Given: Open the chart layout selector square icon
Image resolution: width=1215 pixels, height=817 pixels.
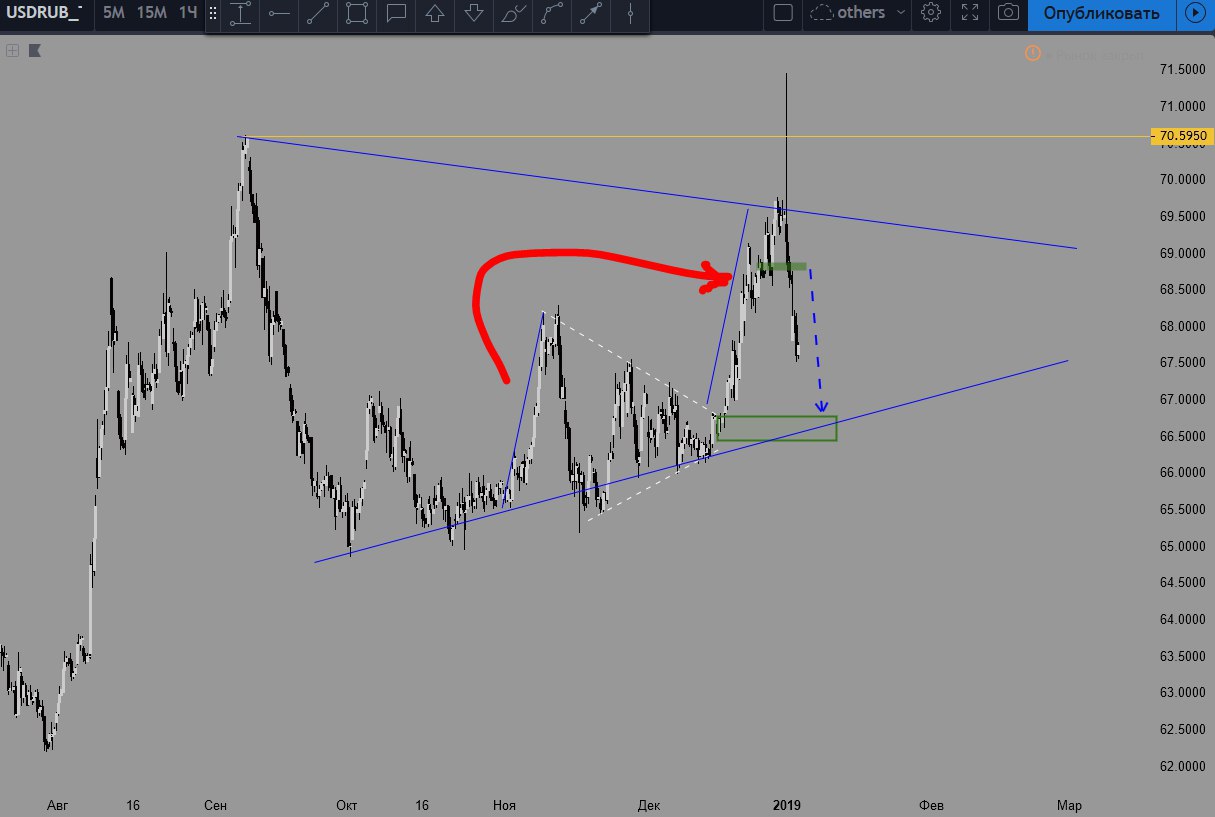Looking at the screenshot, I should (784, 13).
